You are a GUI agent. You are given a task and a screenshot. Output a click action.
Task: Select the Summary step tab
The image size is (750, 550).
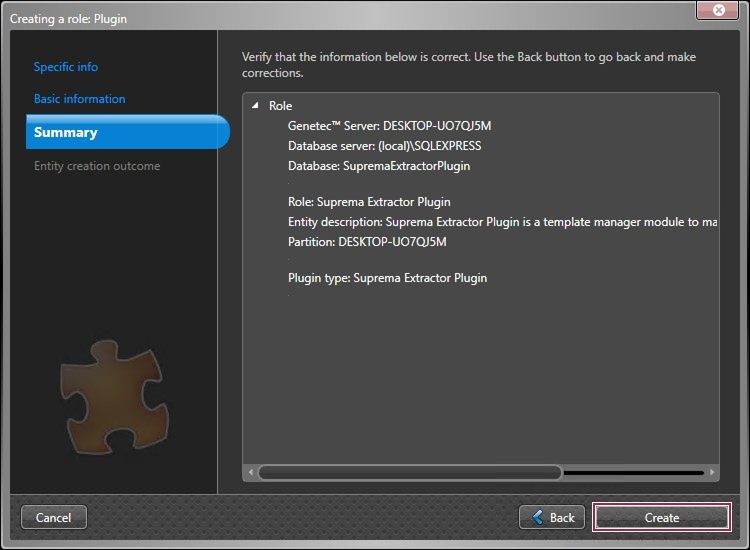pos(66,132)
